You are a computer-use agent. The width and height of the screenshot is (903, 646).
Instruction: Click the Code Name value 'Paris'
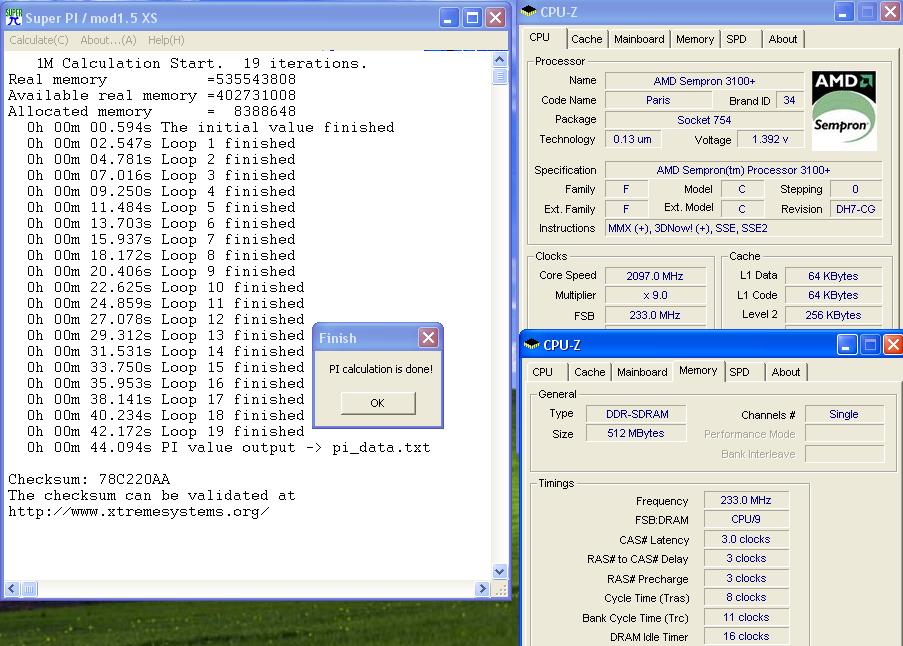(x=658, y=100)
